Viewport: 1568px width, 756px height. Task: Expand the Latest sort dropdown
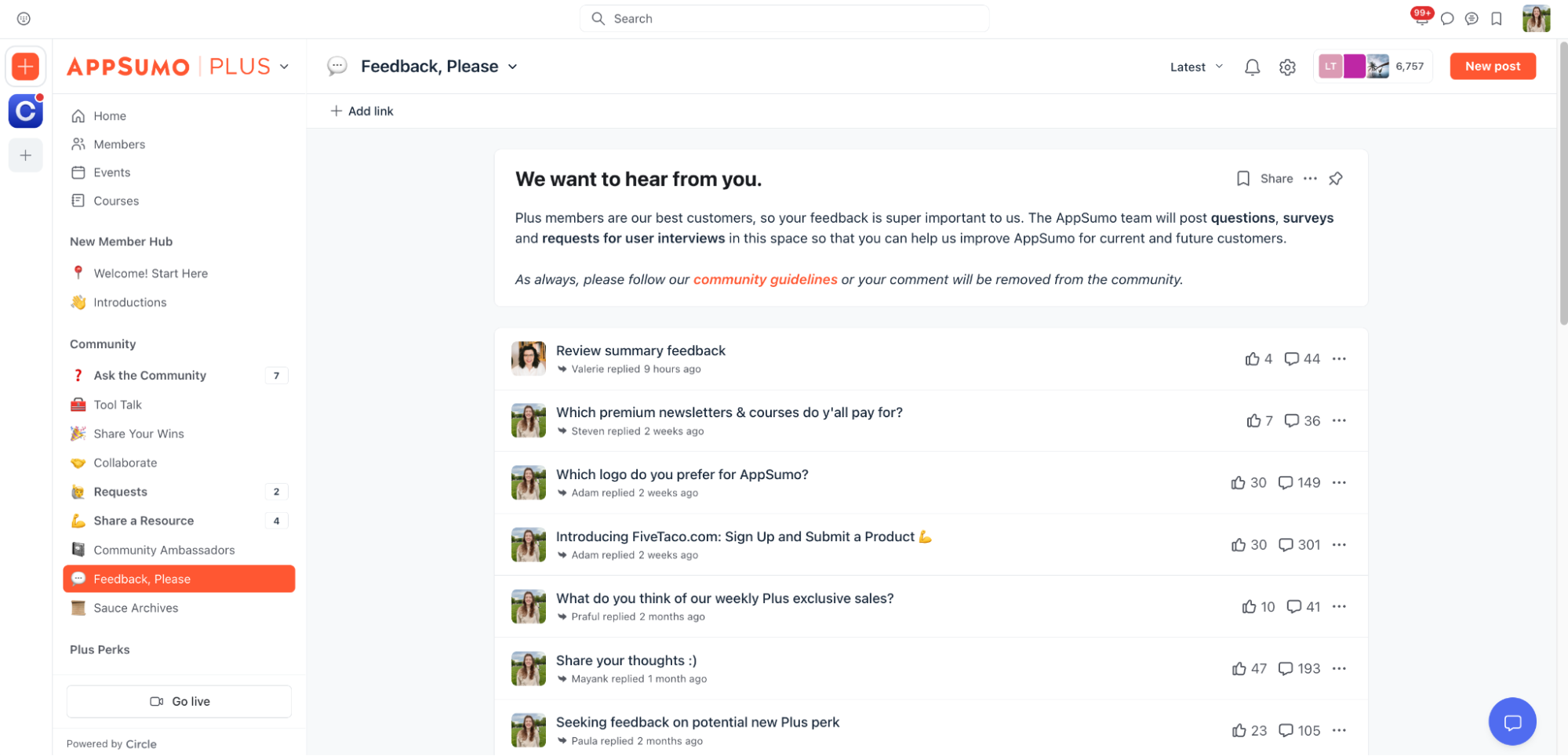pyautogui.click(x=1196, y=67)
